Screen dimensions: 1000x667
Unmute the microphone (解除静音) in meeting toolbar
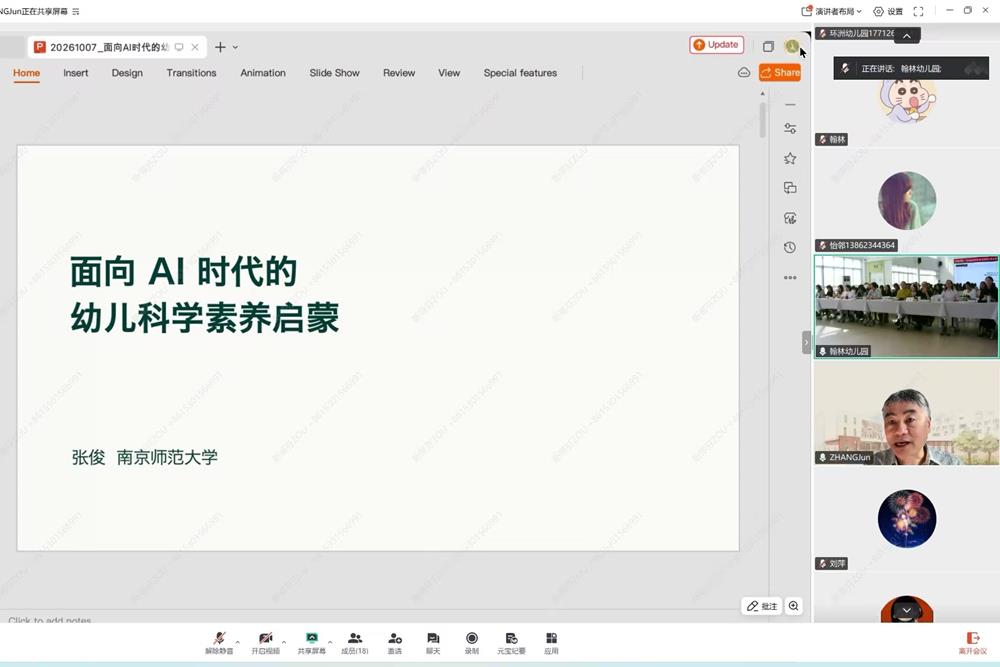click(219, 642)
